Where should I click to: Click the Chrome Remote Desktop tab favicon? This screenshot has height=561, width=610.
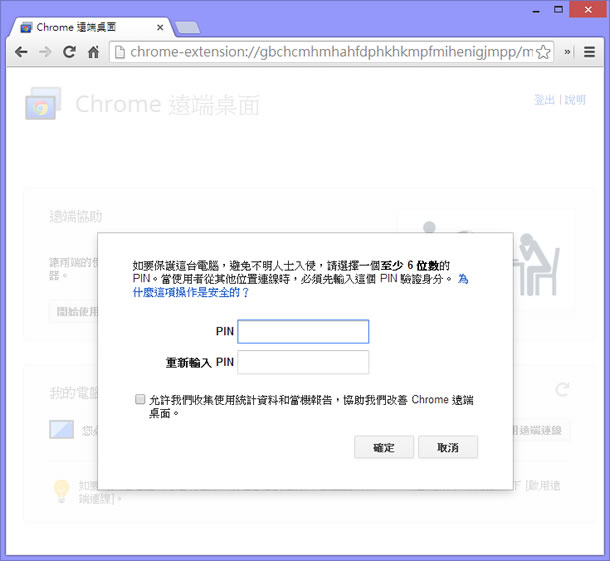point(26,28)
